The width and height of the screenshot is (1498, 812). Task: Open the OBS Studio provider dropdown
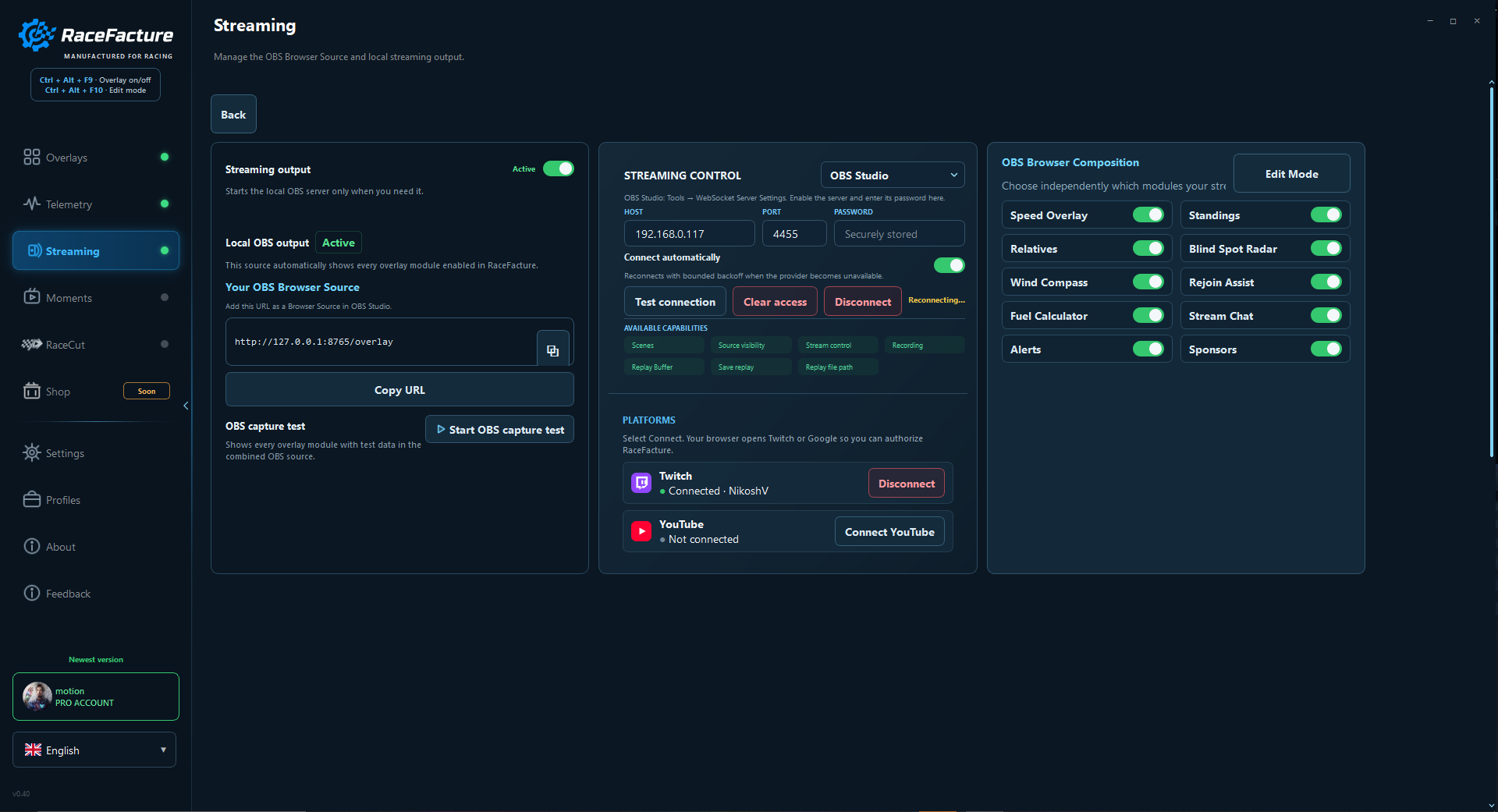click(x=893, y=175)
